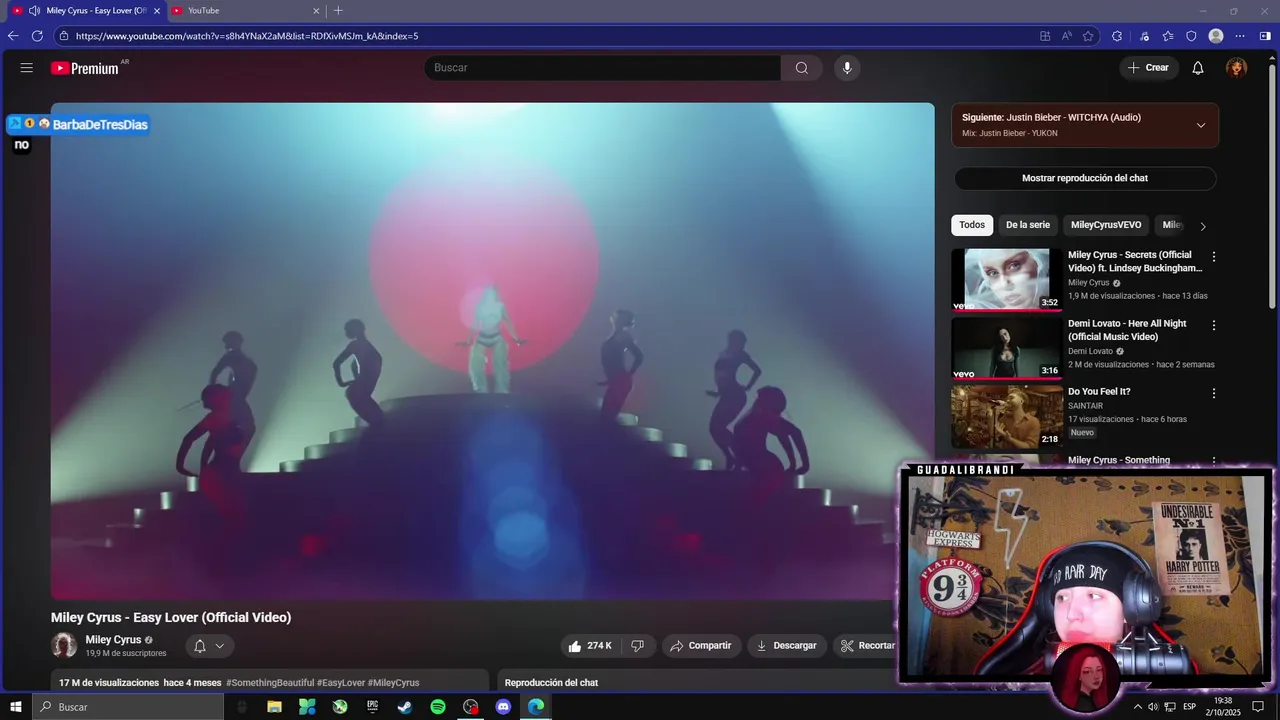Like the video with 274 K
Viewport: 1280px width, 720px height.
click(590, 646)
